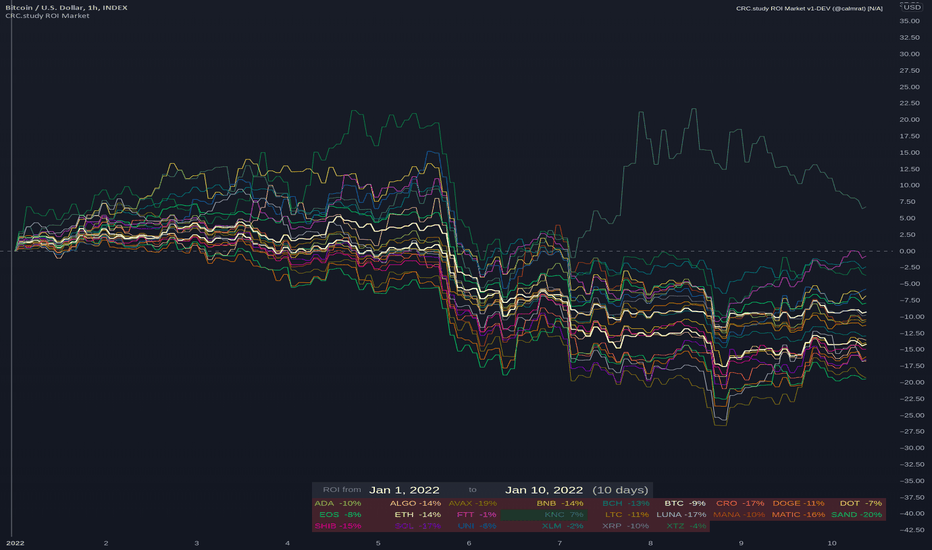Click the MATIC -16% cell
932x550 pixels.
point(798,515)
